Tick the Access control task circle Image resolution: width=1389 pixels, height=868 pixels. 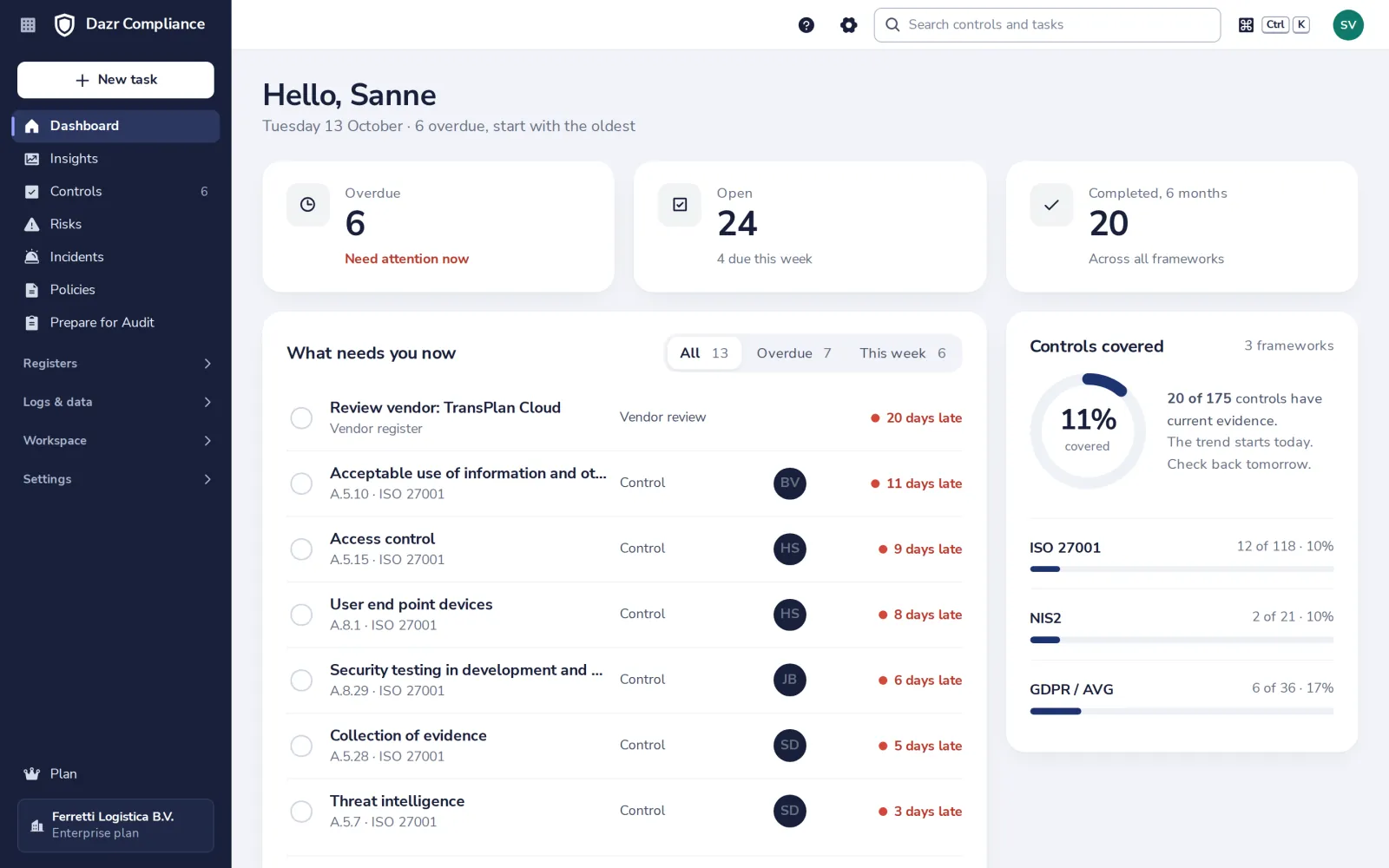301,549
